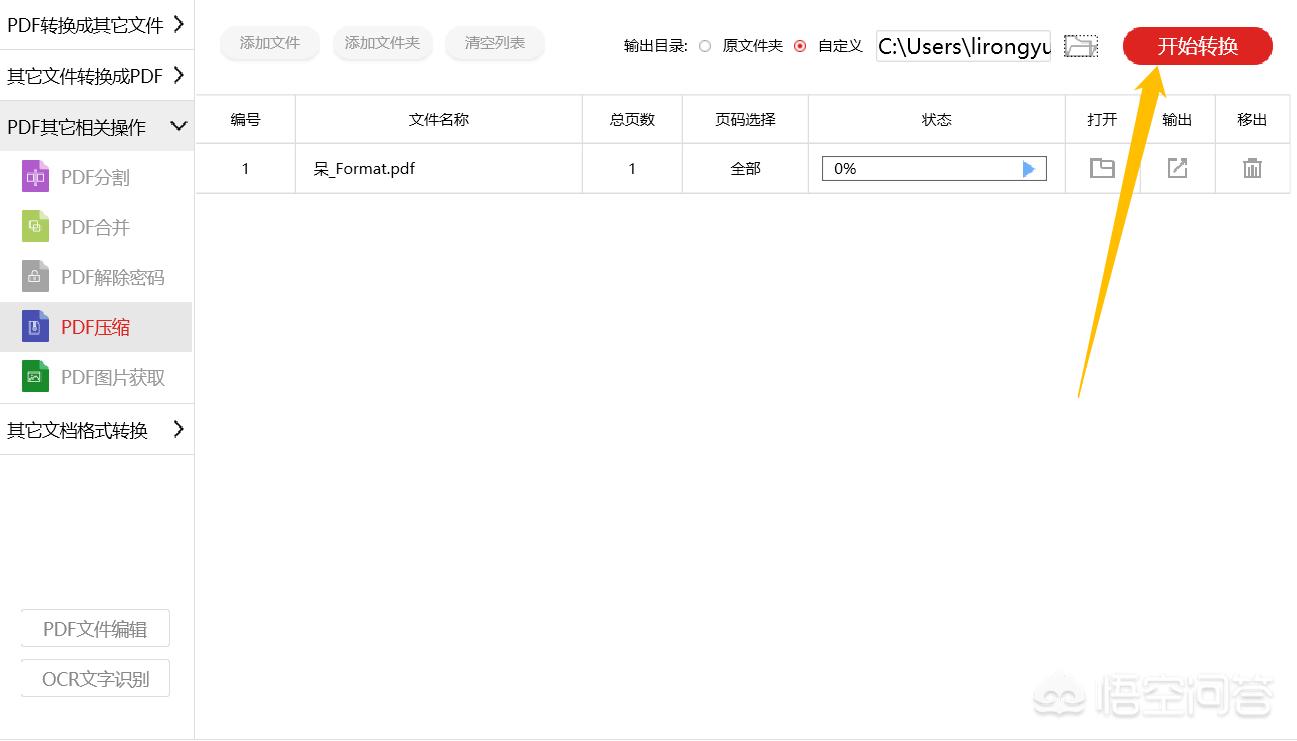Browse output folder with the folder picker icon

point(1080,46)
